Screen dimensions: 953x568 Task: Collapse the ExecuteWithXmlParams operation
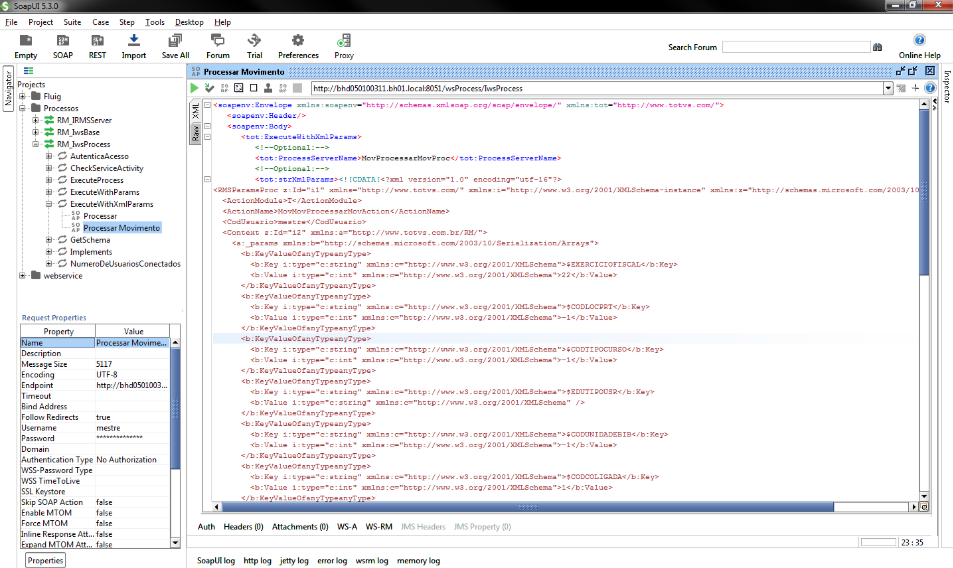click(49, 204)
